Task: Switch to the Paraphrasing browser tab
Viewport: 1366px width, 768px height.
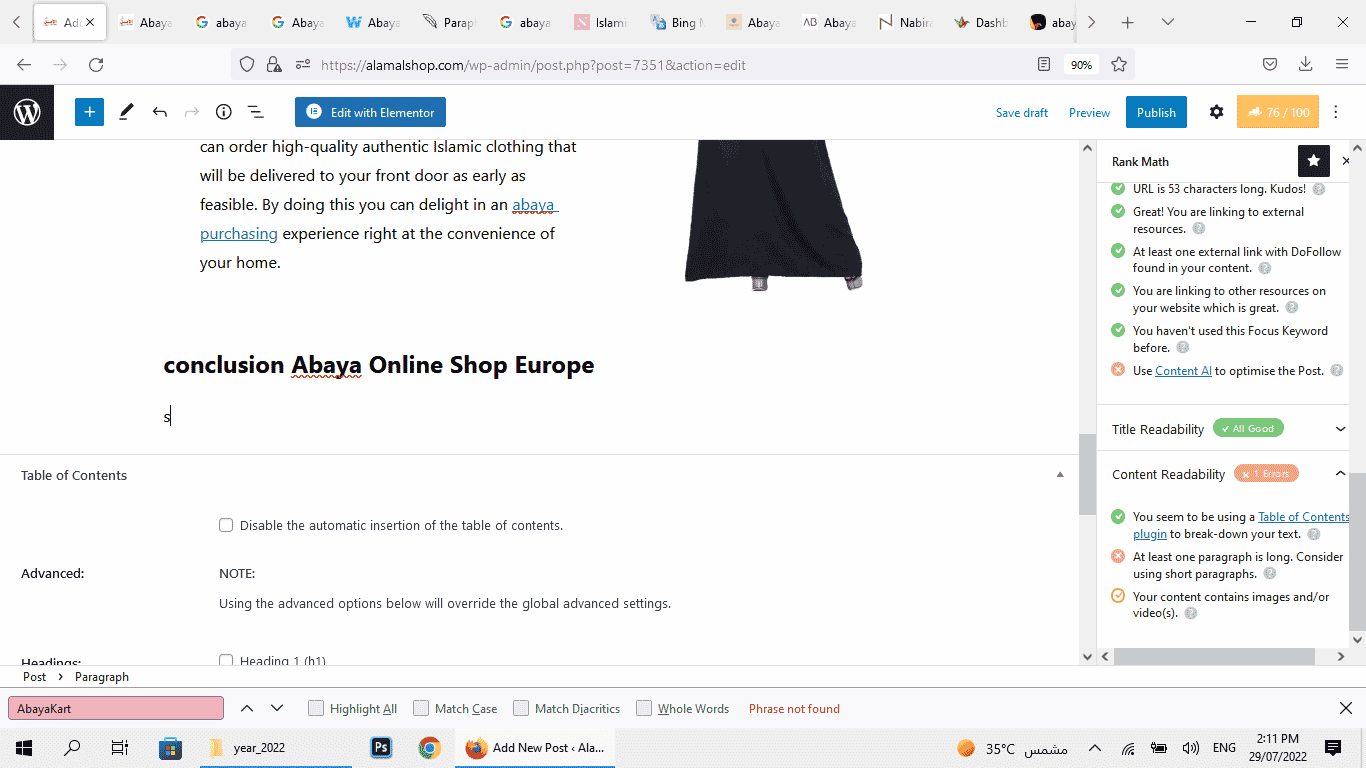Action: [x=449, y=22]
